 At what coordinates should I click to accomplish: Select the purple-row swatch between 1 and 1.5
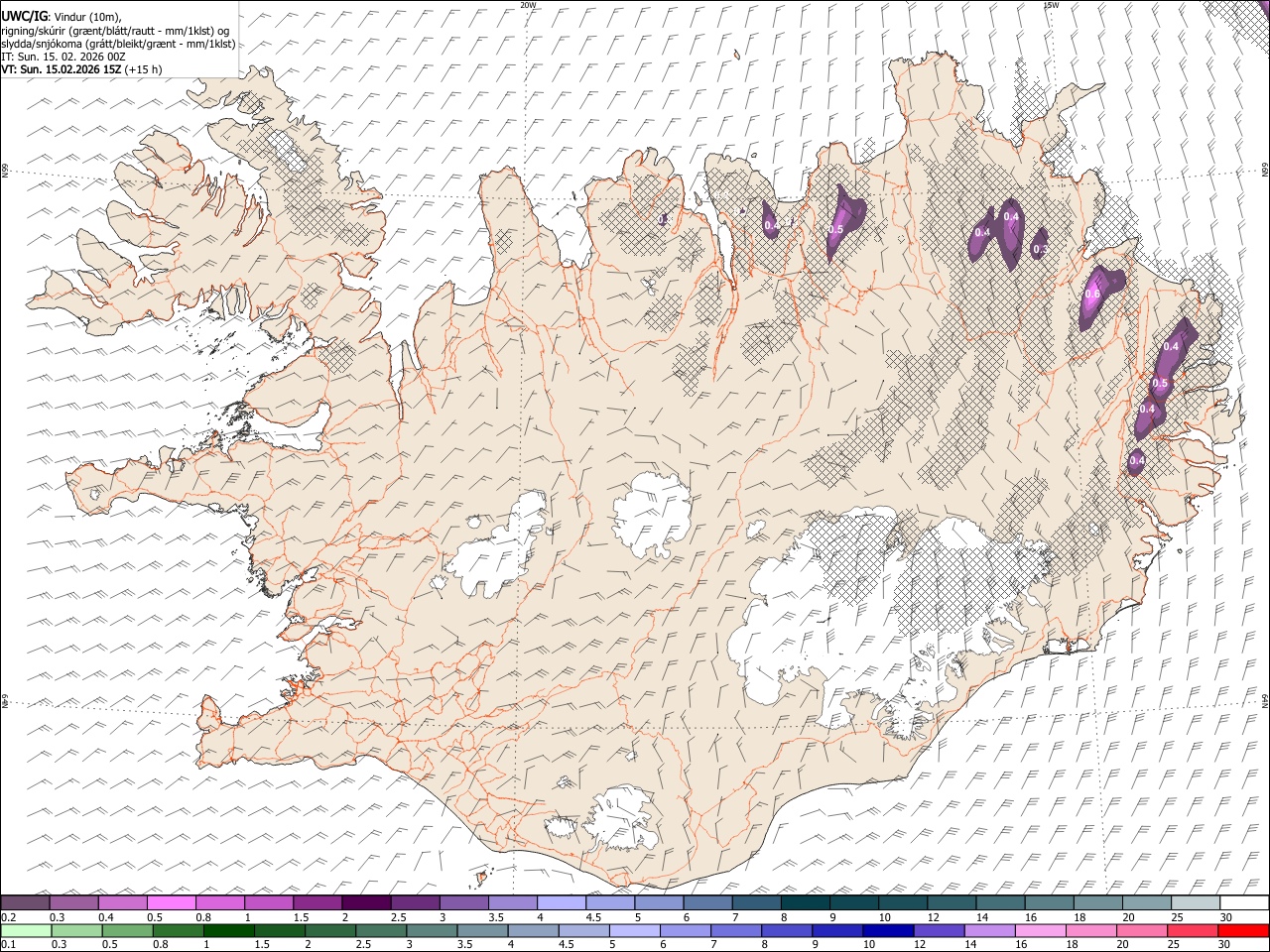tap(268, 902)
